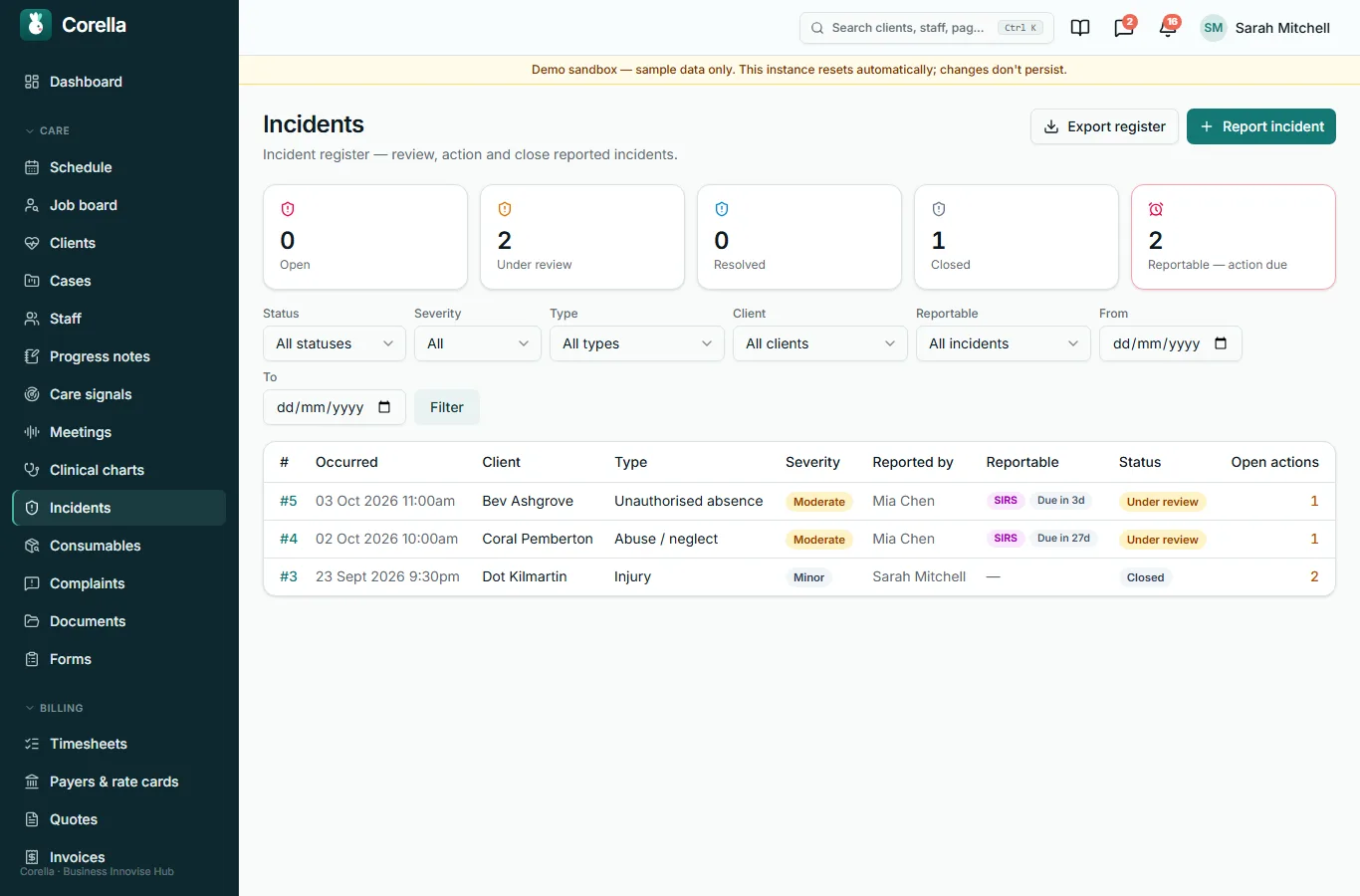Click the Under review summary card
This screenshot has width=1360, height=896.
coord(582,237)
